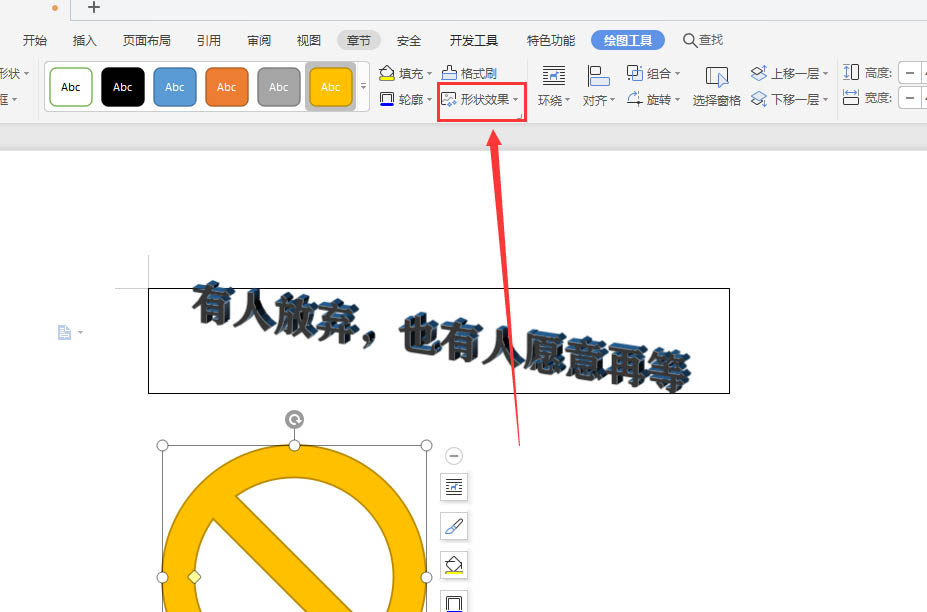Image resolution: width=927 pixels, height=612 pixels.
Task: Open the 对齐 (Align) dropdown
Action: click(597, 99)
